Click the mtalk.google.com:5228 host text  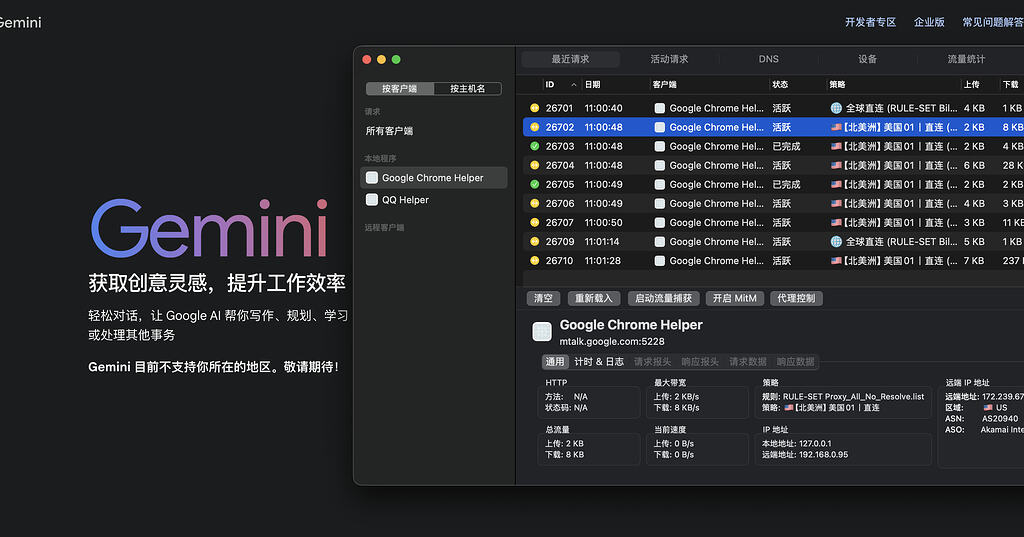tap(612, 341)
